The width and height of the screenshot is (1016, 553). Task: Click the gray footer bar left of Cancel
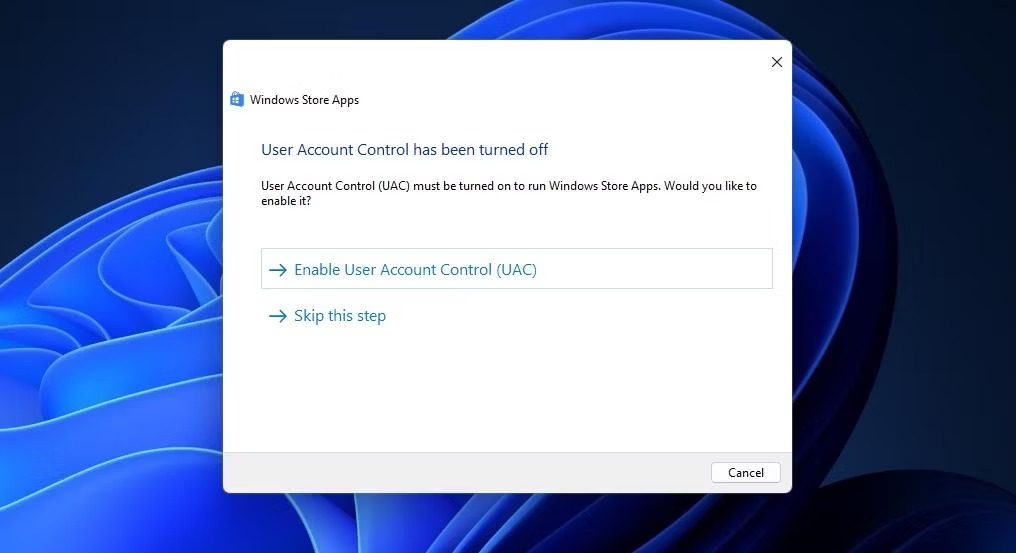[467, 473]
